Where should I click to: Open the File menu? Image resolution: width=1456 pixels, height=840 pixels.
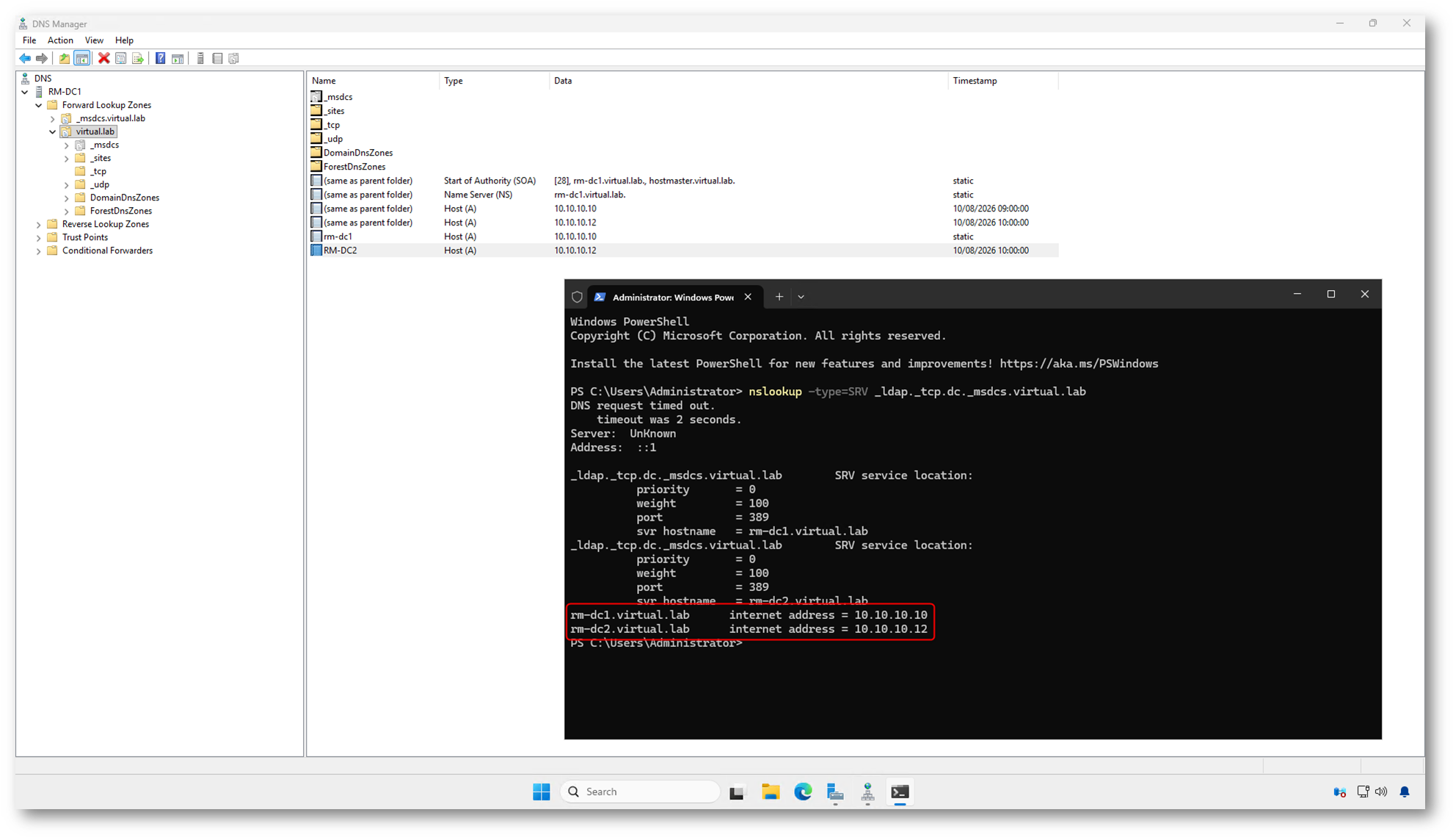pyautogui.click(x=29, y=40)
